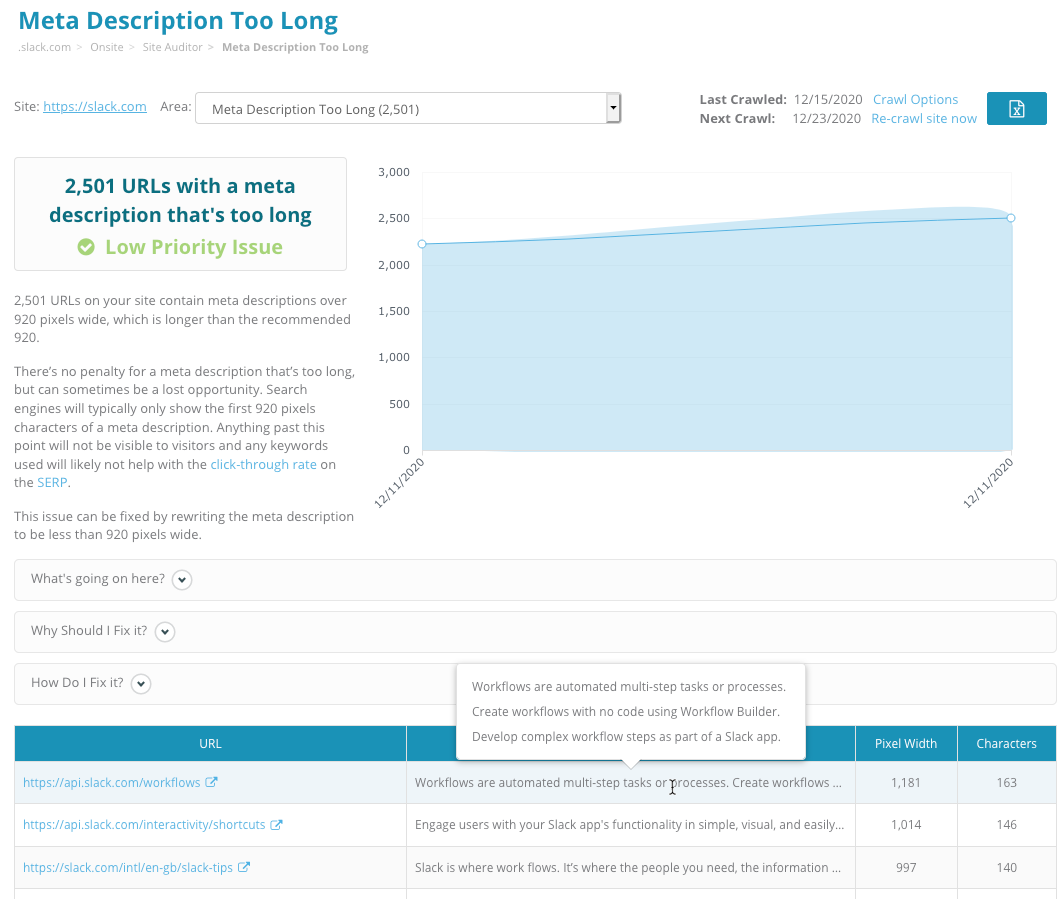The image size is (1064, 899).
Task: Open external link icon for slack-tips URL
Action: pyautogui.click(x=243, y=867)
